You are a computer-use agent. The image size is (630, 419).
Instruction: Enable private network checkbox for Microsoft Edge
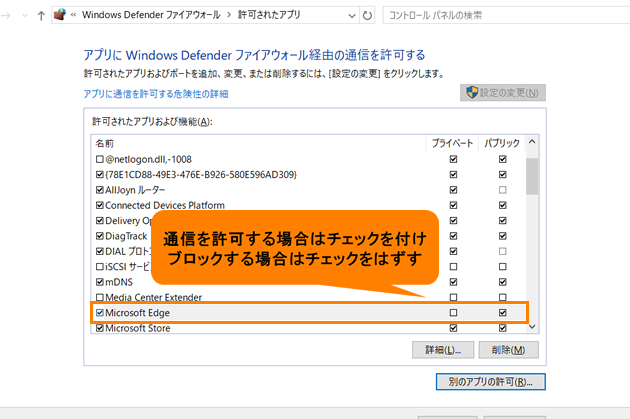[x=454, y=313]
